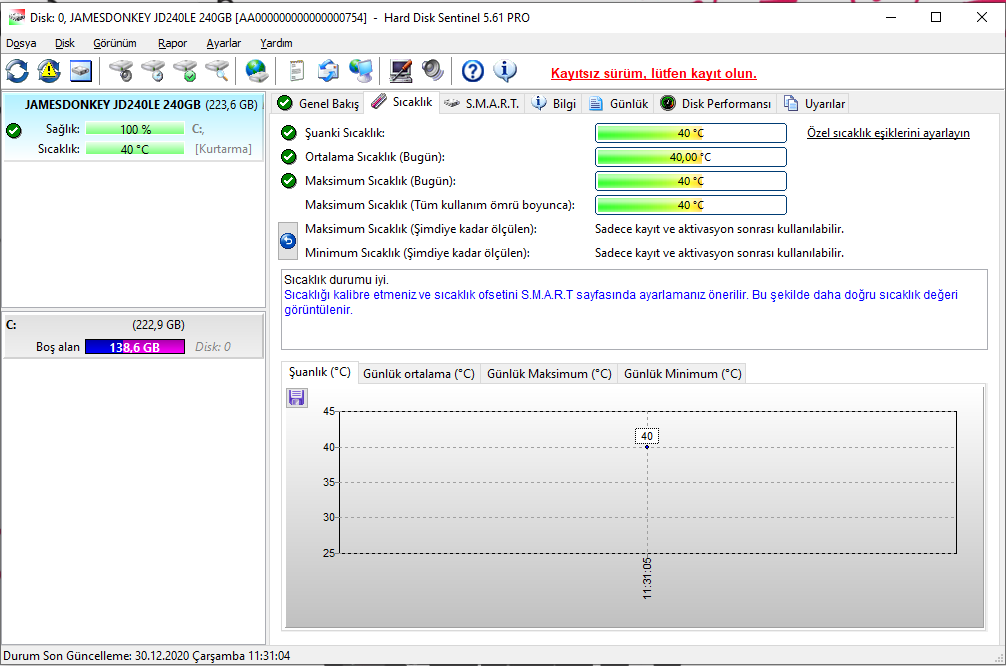Open the Günlük tab
1006x666 pixels.
(618, 103)
